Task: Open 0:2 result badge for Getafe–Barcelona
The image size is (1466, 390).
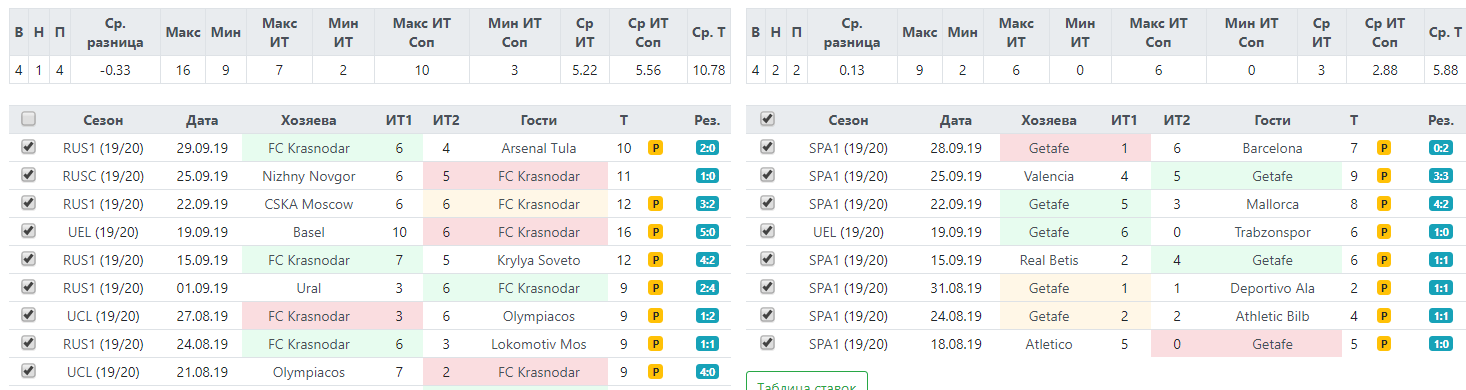Action: (1441, 148)
